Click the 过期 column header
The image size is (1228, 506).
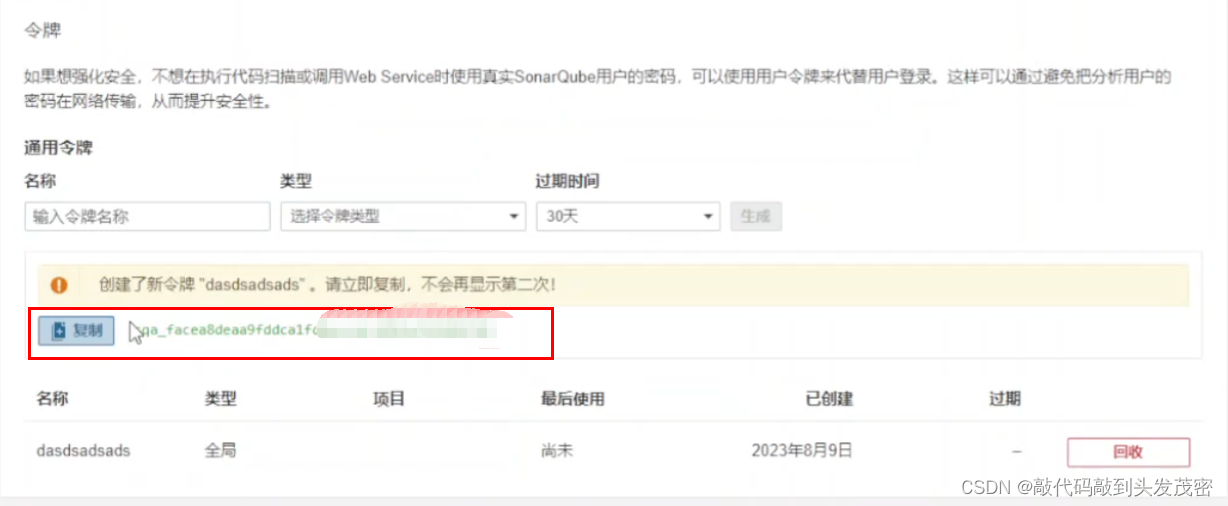coord(1004,399)
